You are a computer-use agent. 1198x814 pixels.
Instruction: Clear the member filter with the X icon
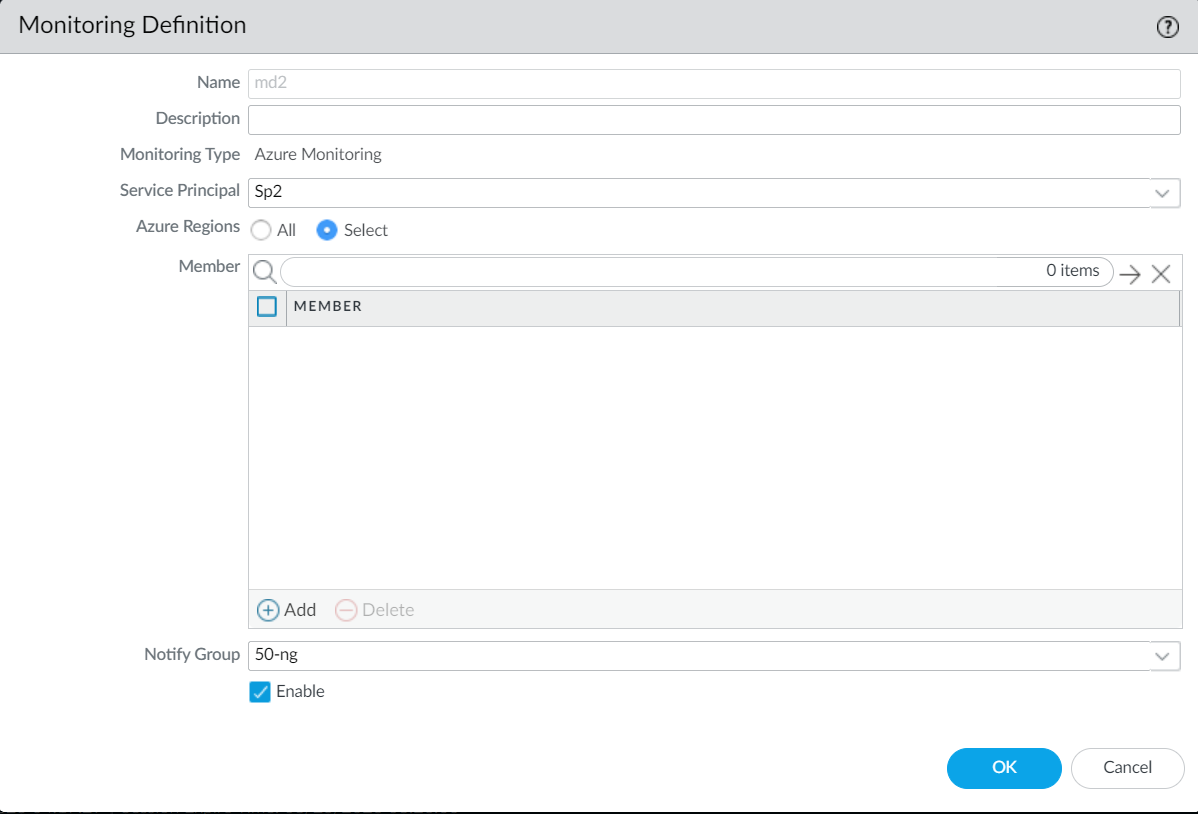point(1161,274)
